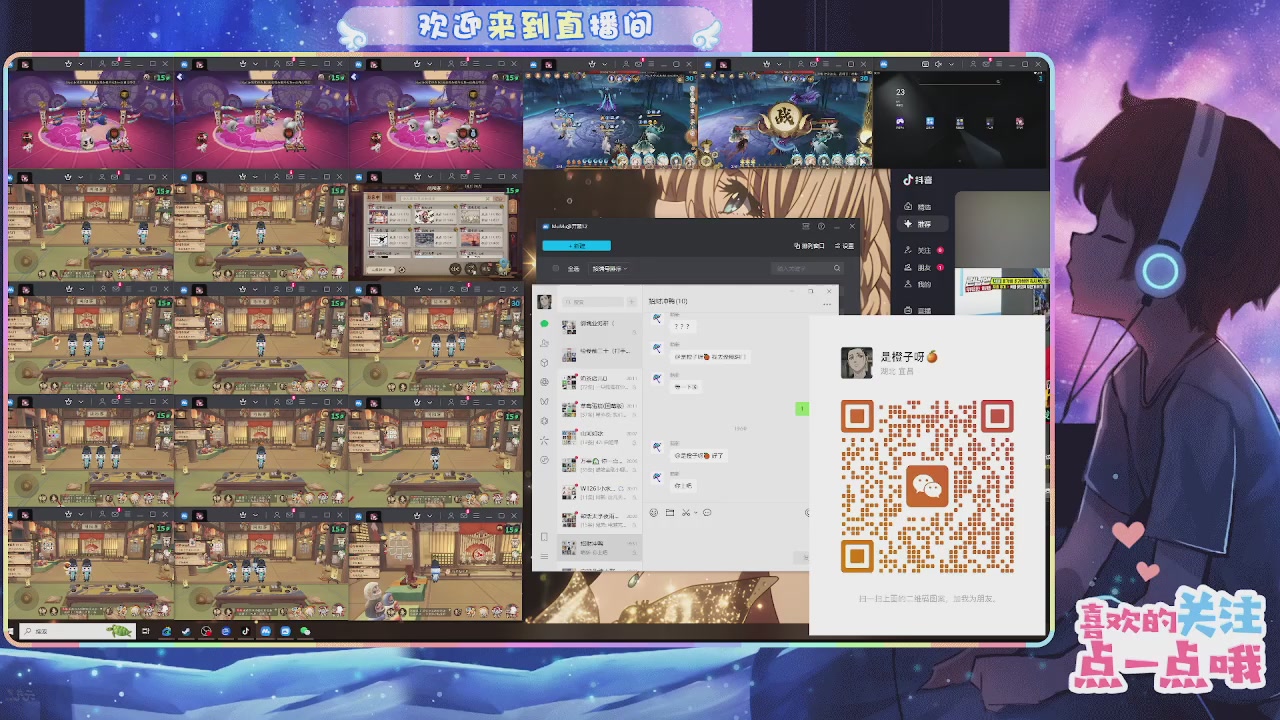
Task: Click the phone icon at WeChat sidebar bottom
Action: coord(544,537)
